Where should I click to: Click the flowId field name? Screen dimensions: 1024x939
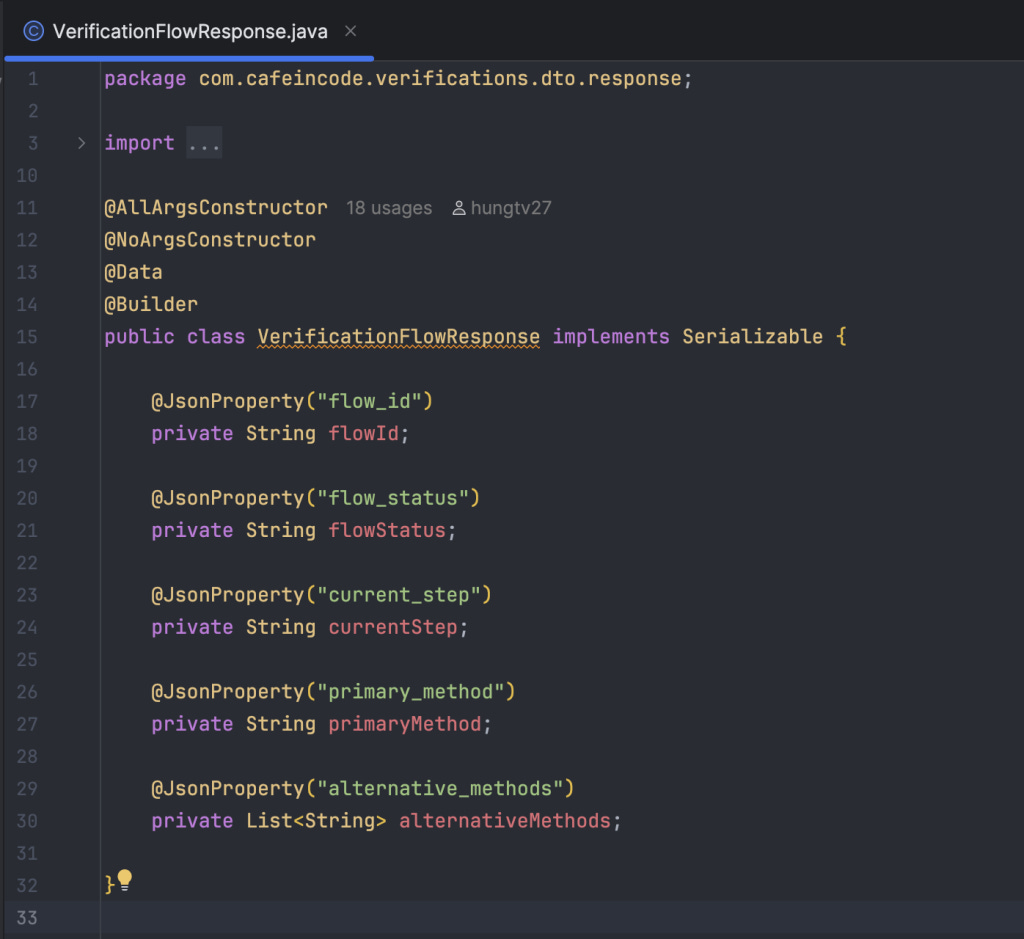point(363,434)
